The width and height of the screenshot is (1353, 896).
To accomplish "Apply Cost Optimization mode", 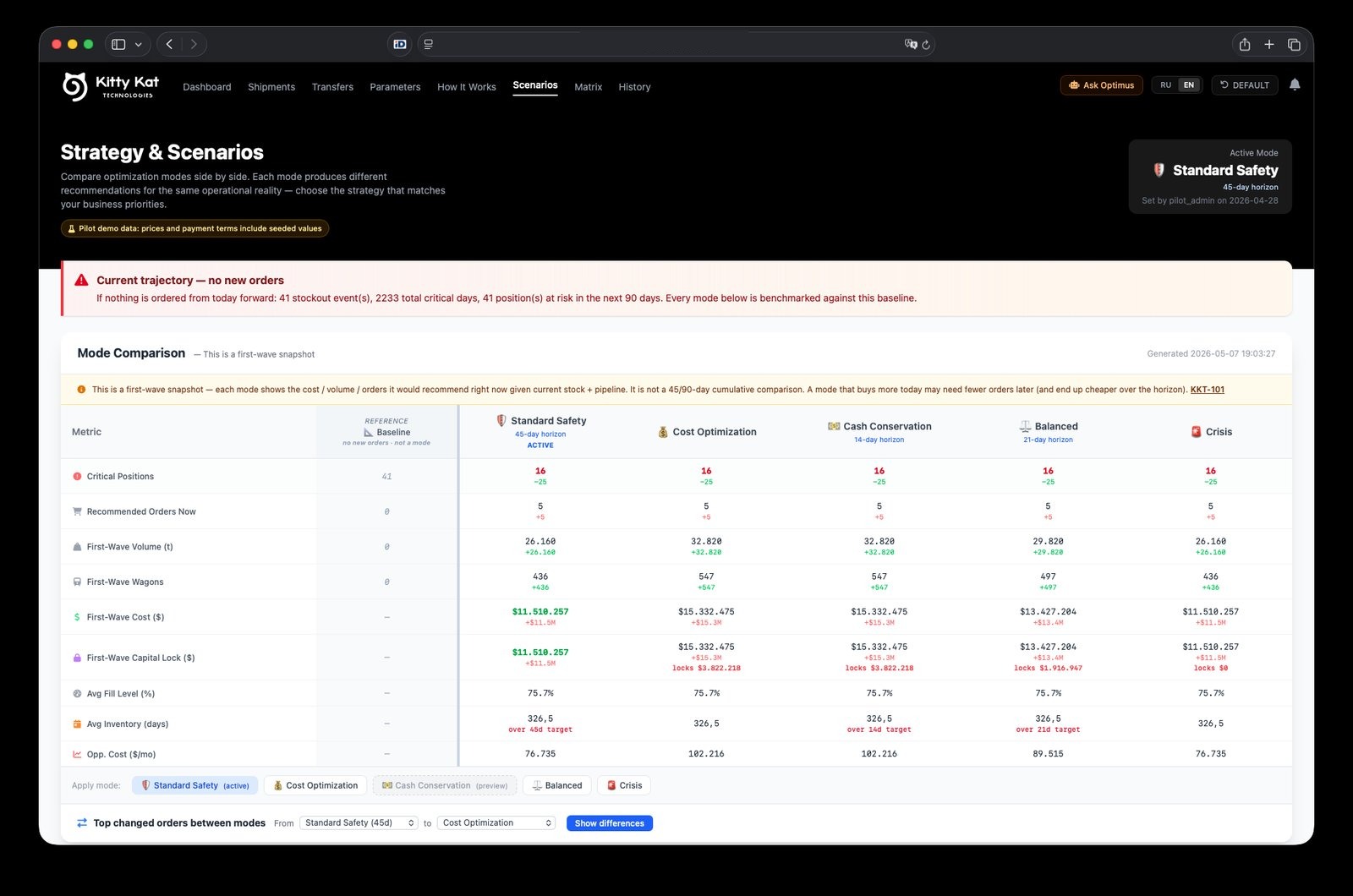I will pyautogui.click(x=315, y=785).
